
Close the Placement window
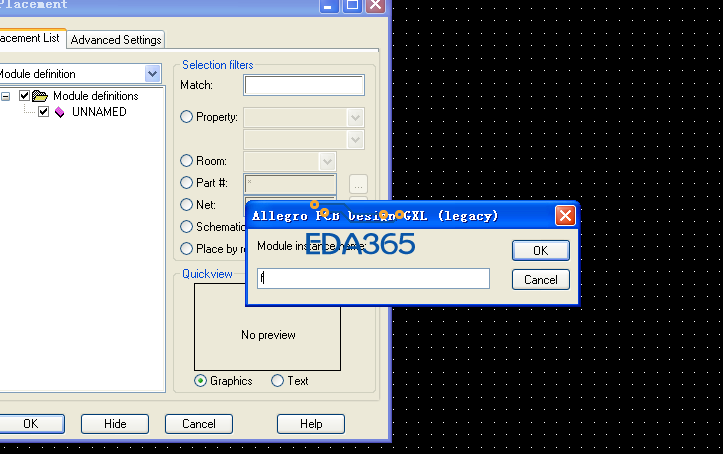[376, 6]
